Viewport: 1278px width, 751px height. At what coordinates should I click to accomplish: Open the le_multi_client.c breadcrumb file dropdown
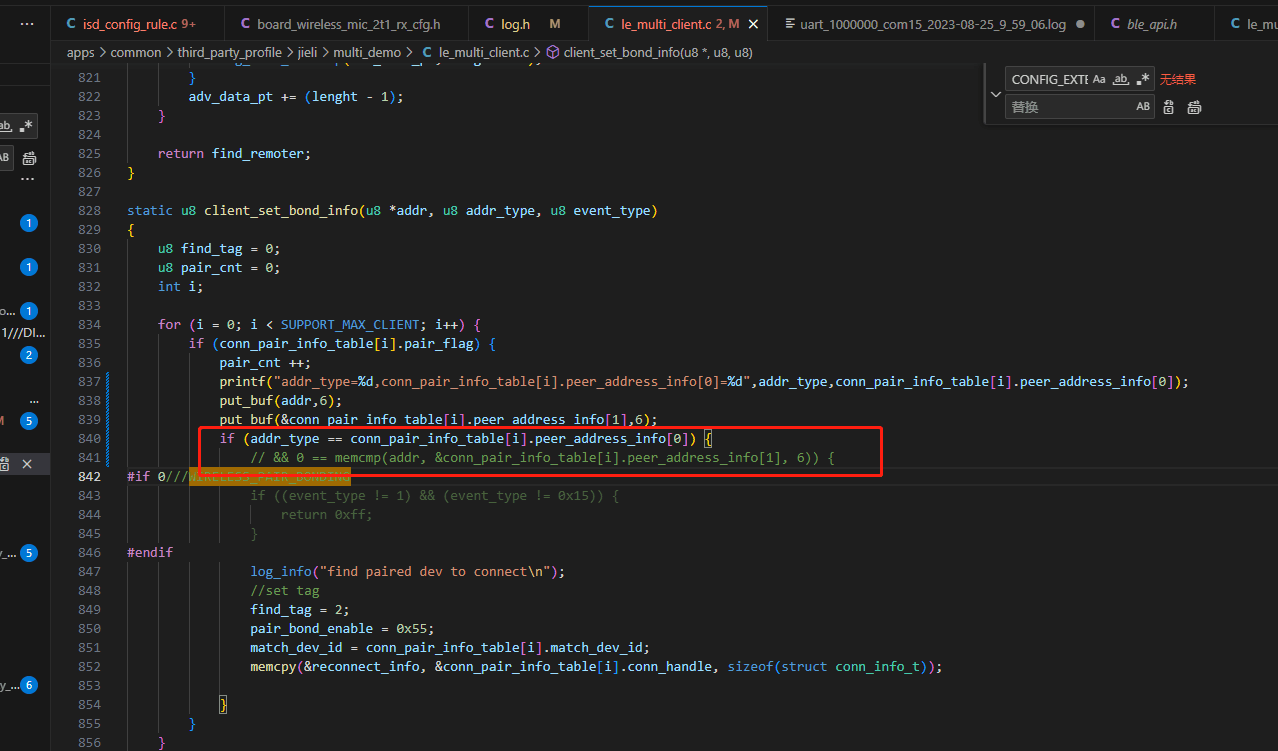[x=474, y=52]
